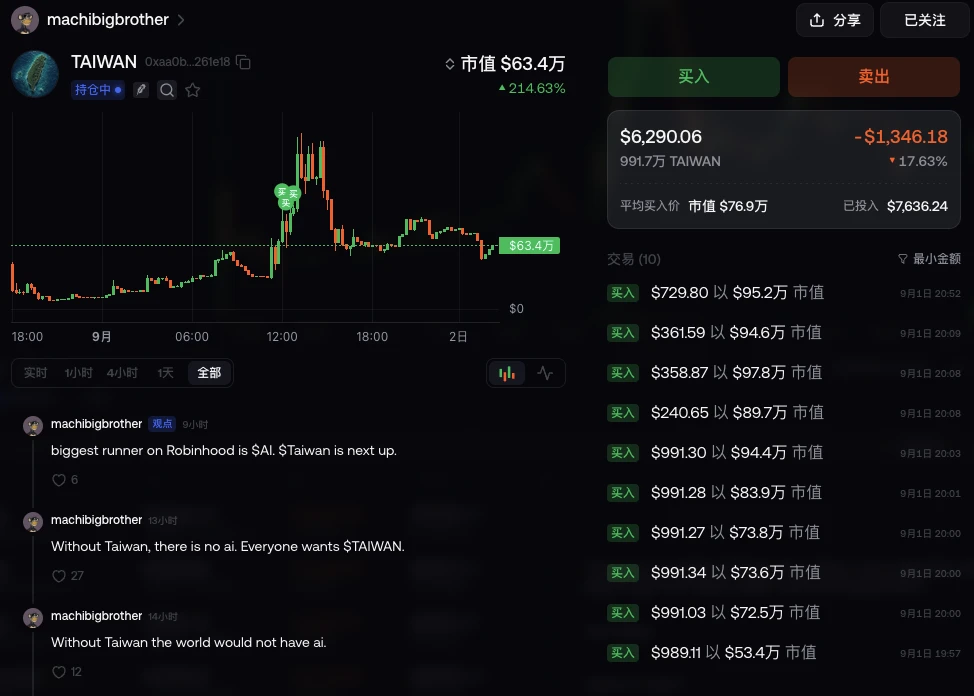Viewport: 974px width, 696px height.
Task: Click the 平均买入价 市值 $76.9万 value
Action: (694, 206)
